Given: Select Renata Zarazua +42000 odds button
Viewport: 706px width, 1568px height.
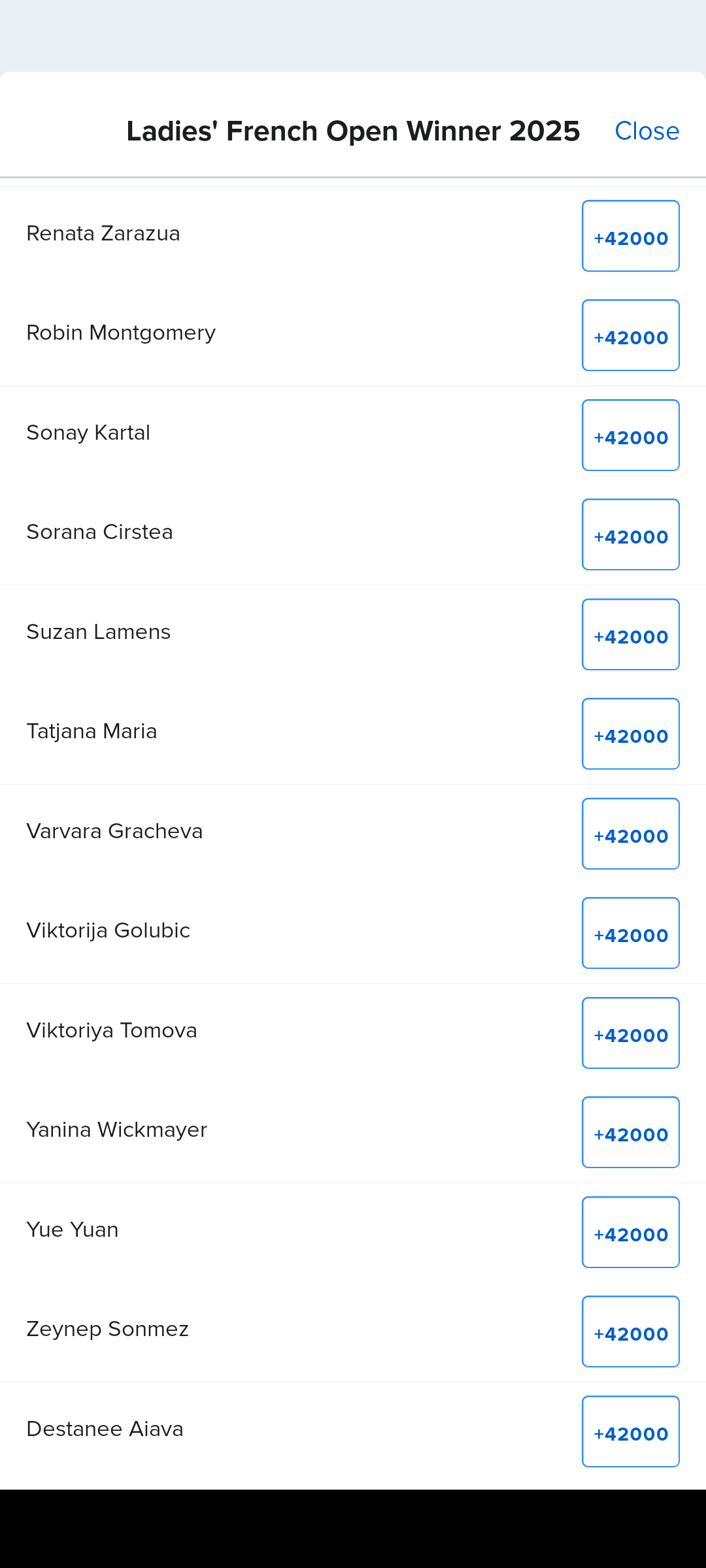Looking at the screenshot, I should tap(630, 236).
